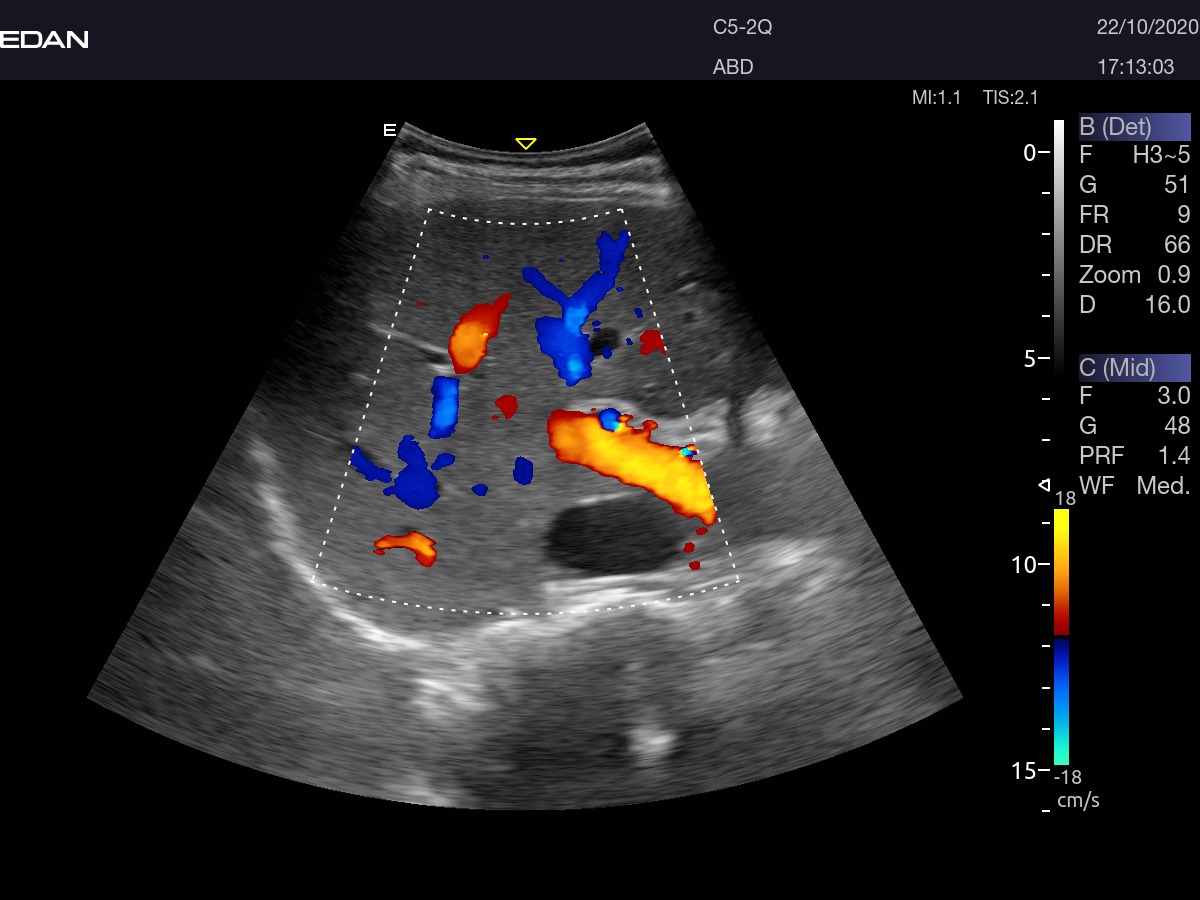Click the color gain value 48
This screenshot has width=1200, height=900.
pyautogui.click(x=1176, y=426)
